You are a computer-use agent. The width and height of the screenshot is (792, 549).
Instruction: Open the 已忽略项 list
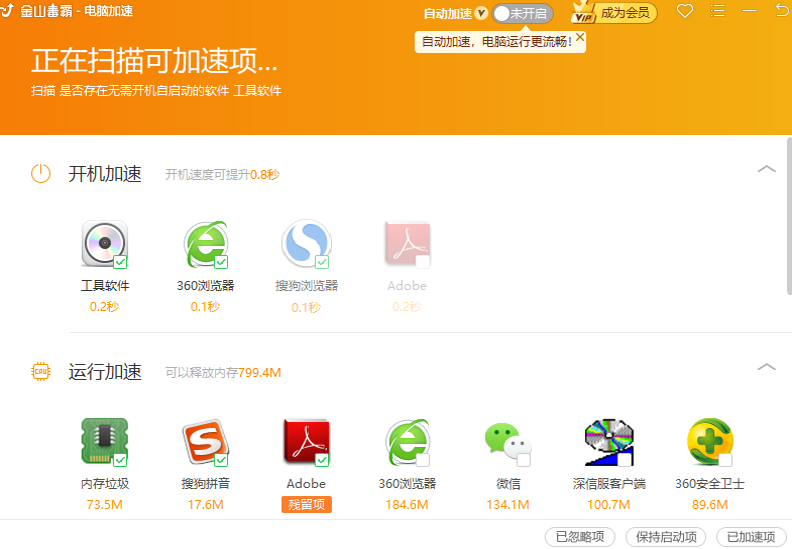click(x=580, y=536)
